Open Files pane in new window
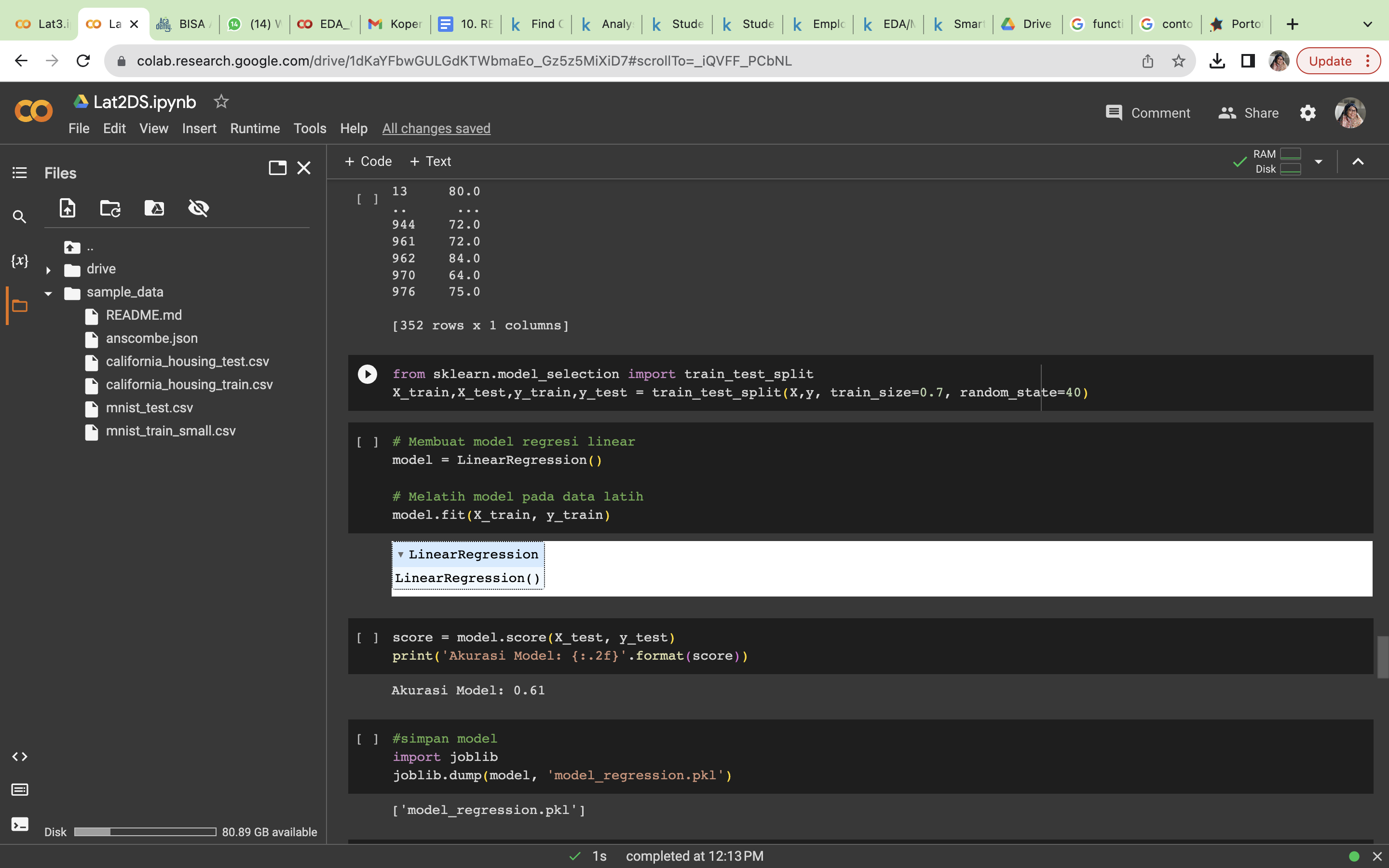Viewport: 1389px width, 868px height. tap(278, 168)
